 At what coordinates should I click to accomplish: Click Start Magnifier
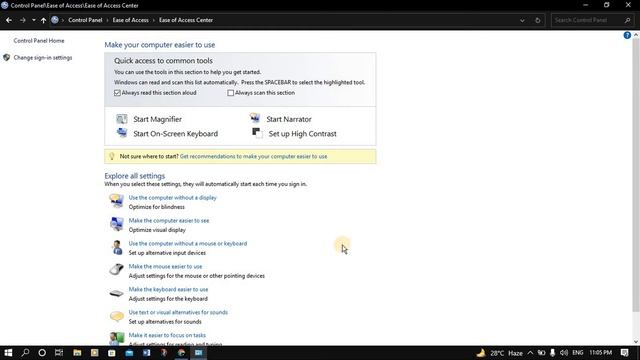[x=158, y=119]
